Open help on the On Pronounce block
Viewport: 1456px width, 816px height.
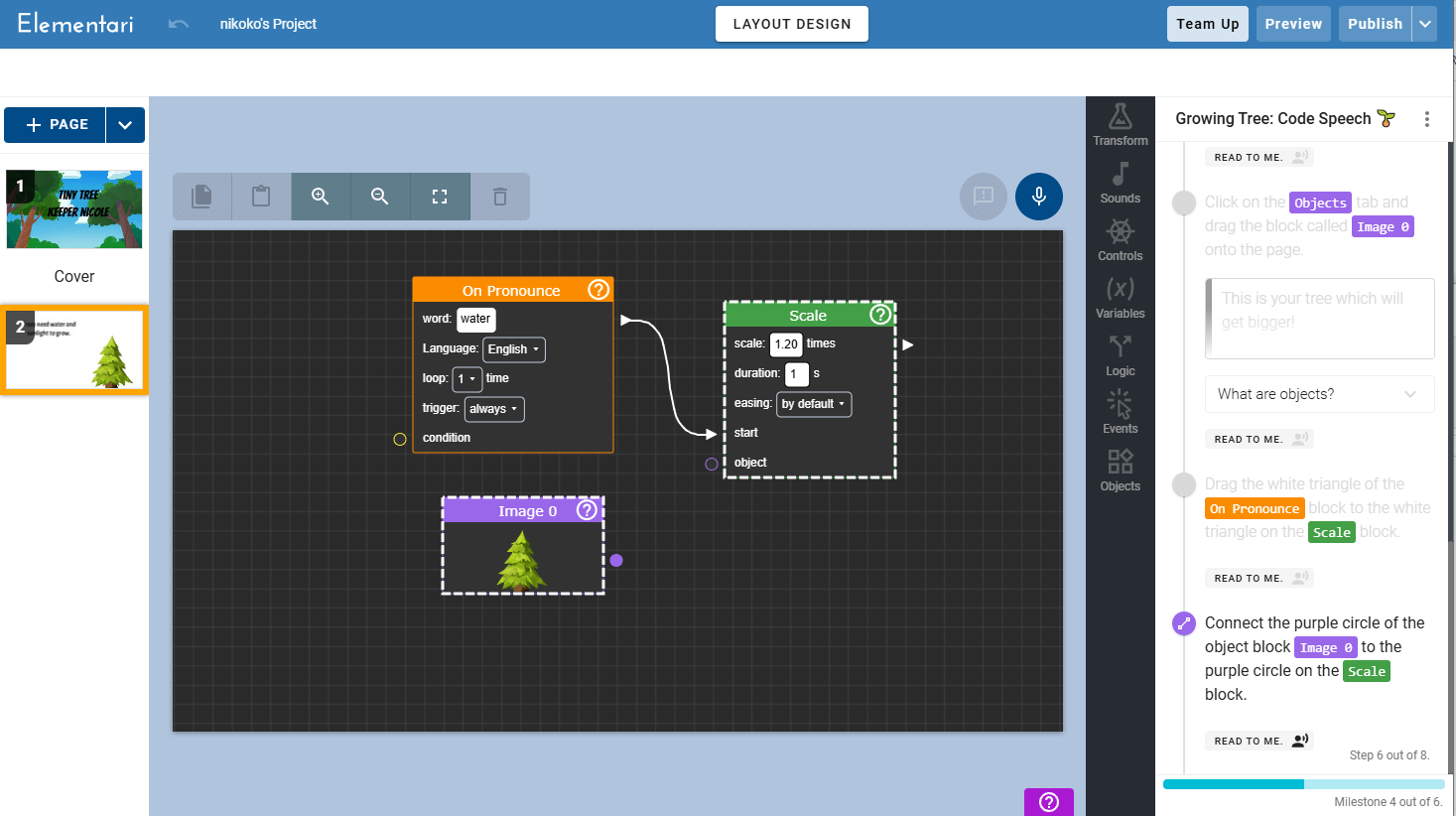pos(597,290)
